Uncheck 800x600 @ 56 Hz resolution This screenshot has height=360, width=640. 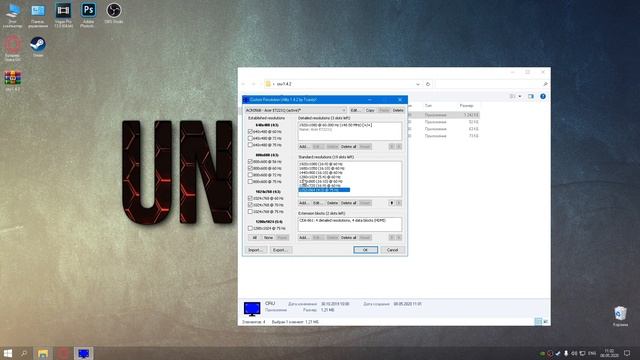(250, 162)
